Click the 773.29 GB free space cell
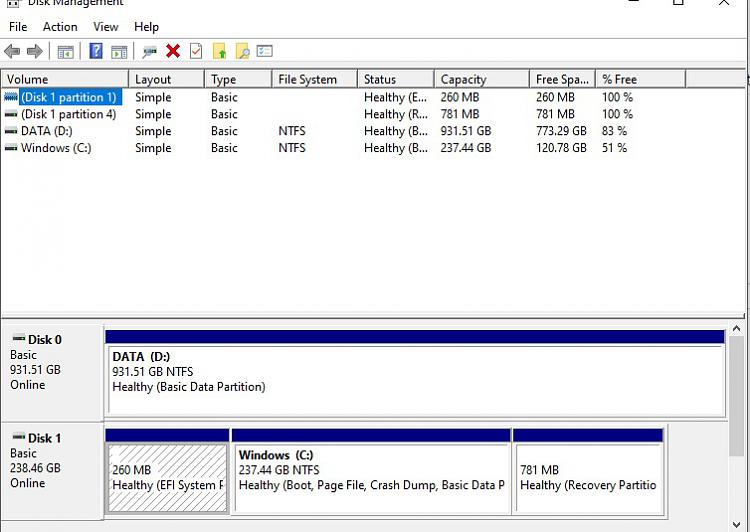750x532 pixels. pos(561,131)
